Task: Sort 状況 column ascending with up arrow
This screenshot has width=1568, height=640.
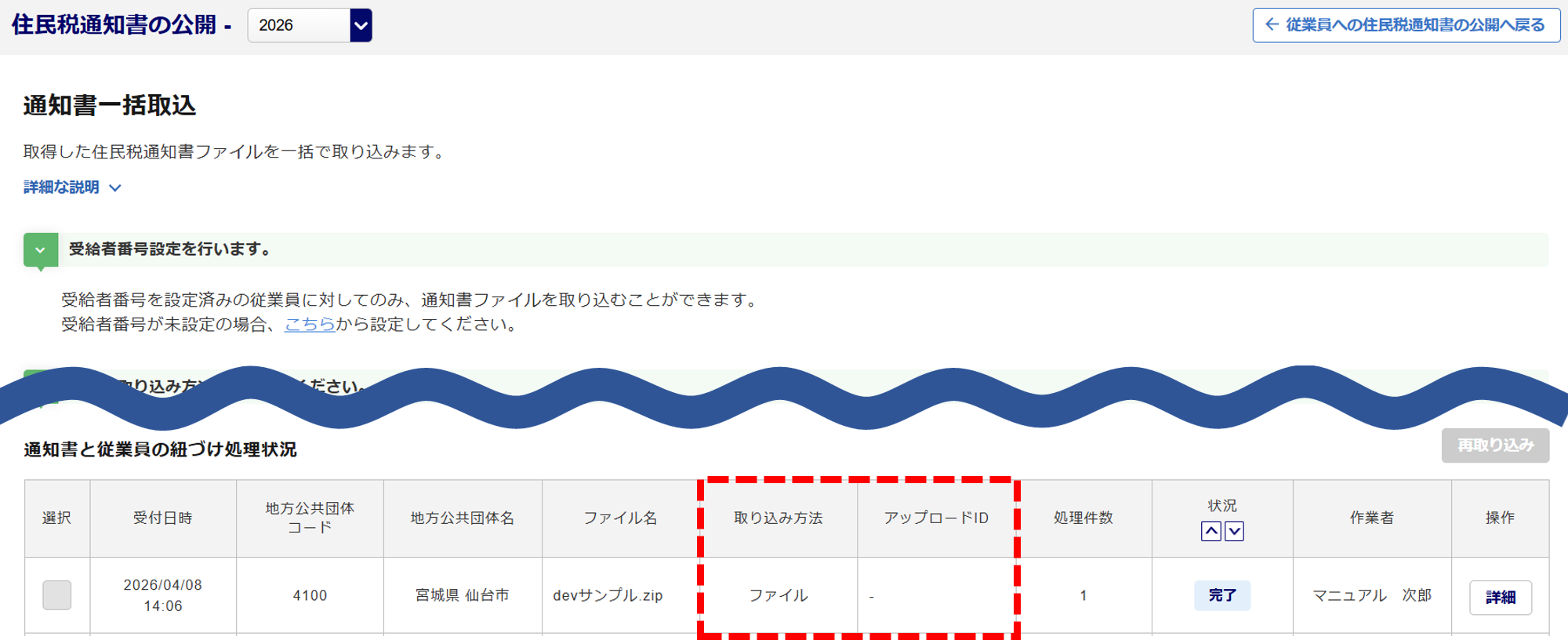Action: (1211, 532)
